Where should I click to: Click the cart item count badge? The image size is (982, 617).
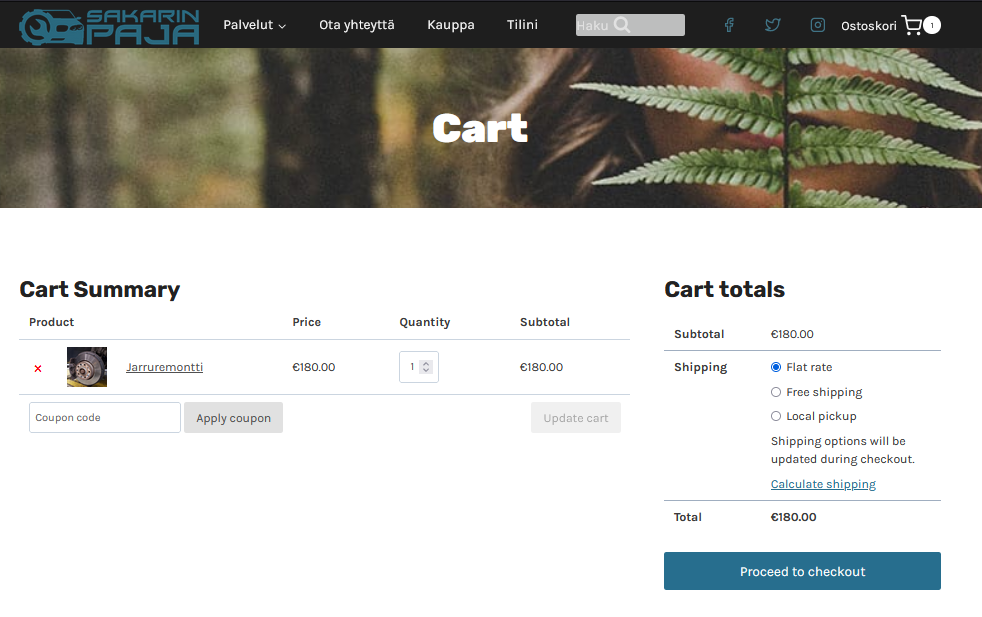(932, 25)
